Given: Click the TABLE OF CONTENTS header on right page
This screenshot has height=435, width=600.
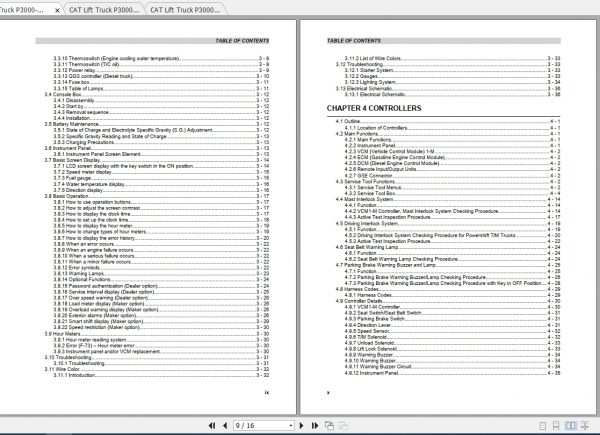Looking at the screenshot, I should point(354,41).
